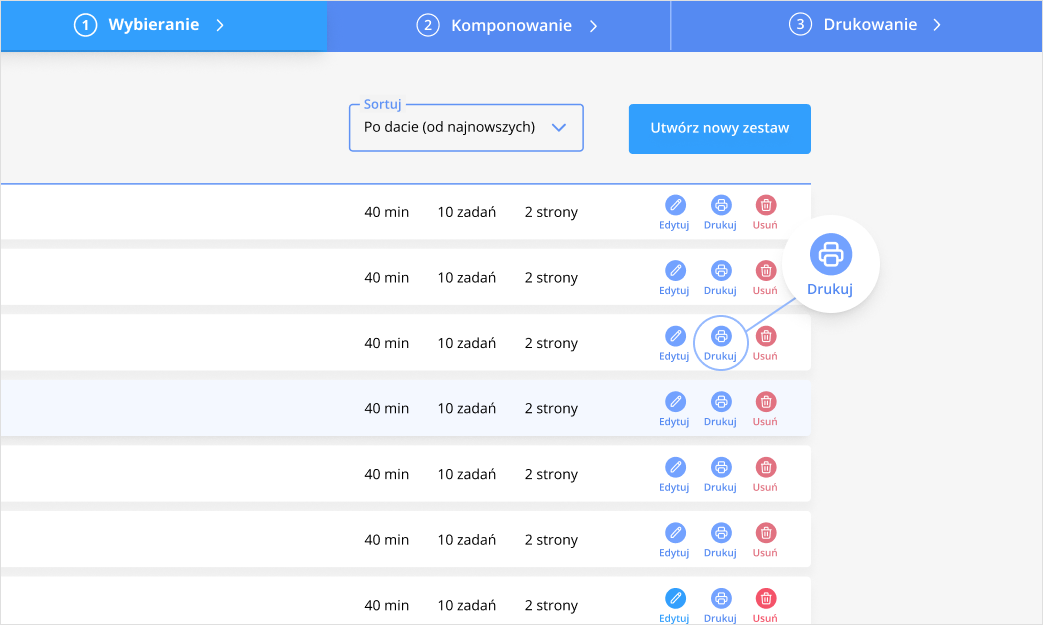Edit the sixth row set with Edytuj
This screenshot has height=625, width=1043.
tap(675, 533)
